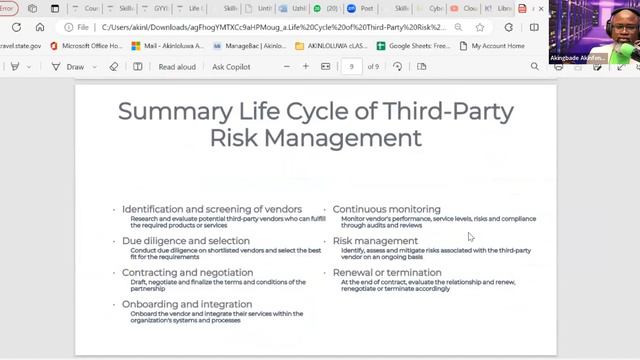The width and height of the screenshot is (640, 360).
Task: Click the fit to width icon
Action: coord(325,67)
